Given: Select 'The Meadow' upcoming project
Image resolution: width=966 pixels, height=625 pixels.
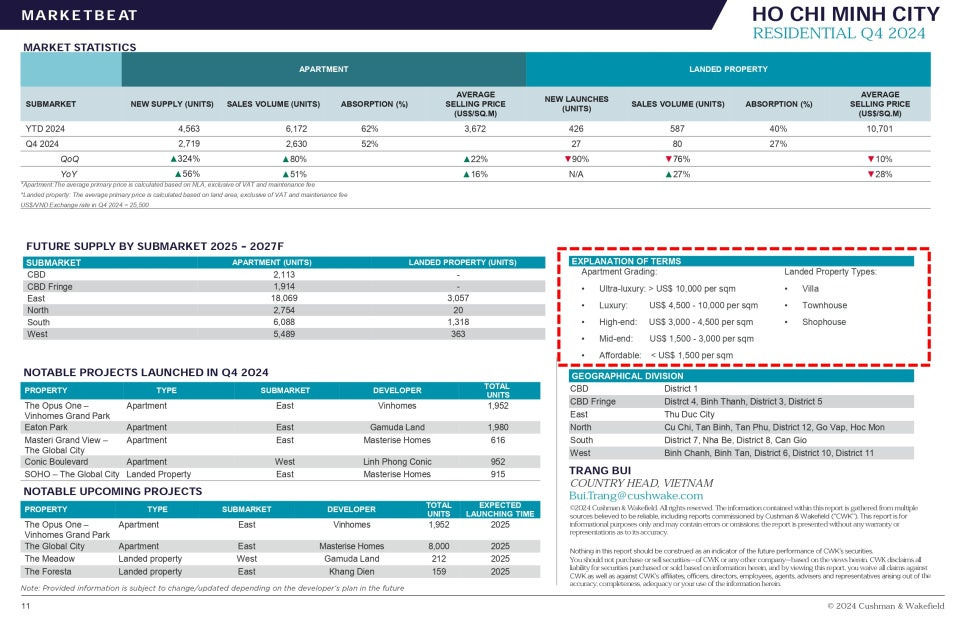Looking at the screenshot, I should 49,558.
